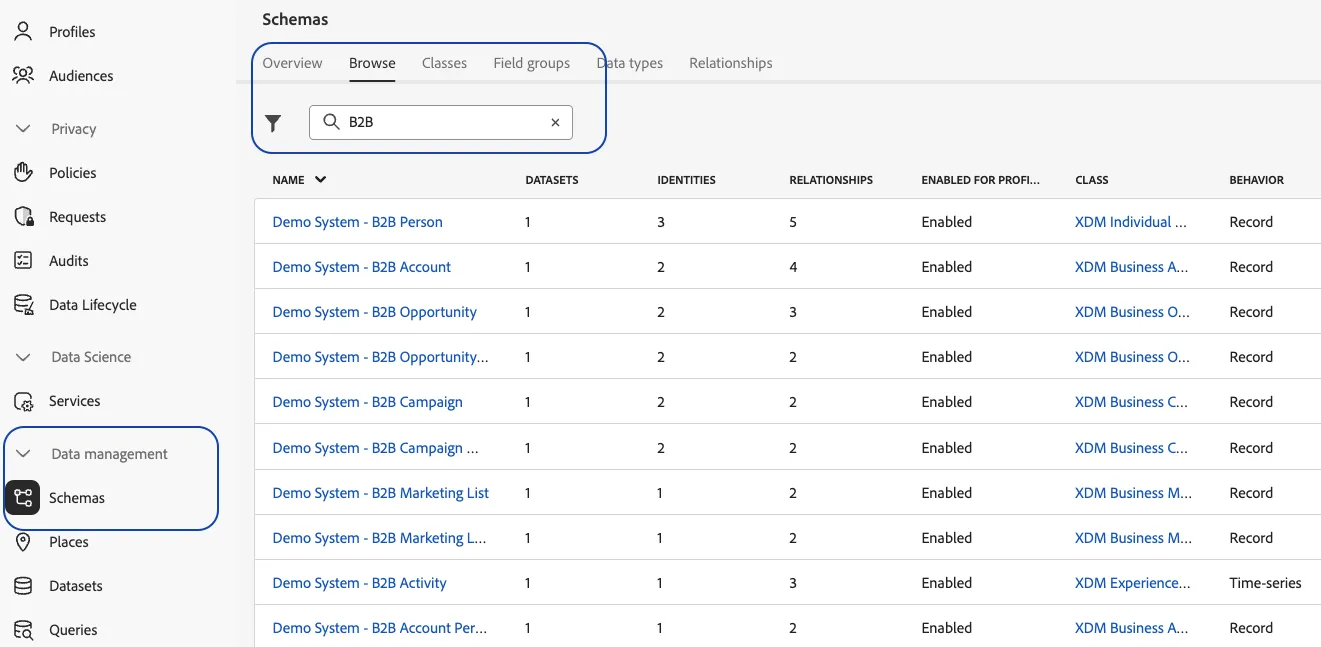1321x647 pixels.
Task: Click the IDENTITIES column header
Action: 686,180
